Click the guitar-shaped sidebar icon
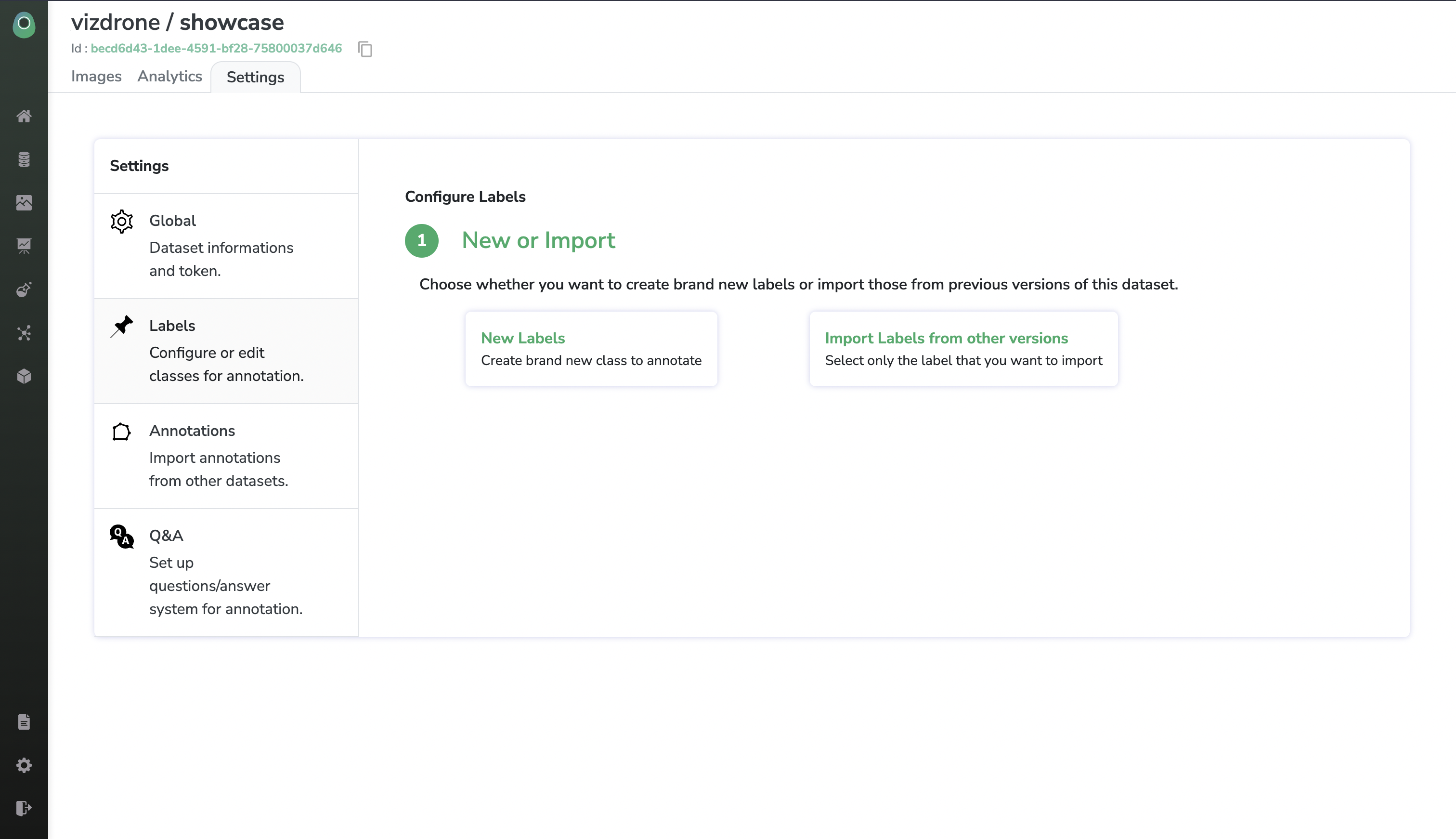The width and height of the screenshot is (1456, 839). pos(24,289)
